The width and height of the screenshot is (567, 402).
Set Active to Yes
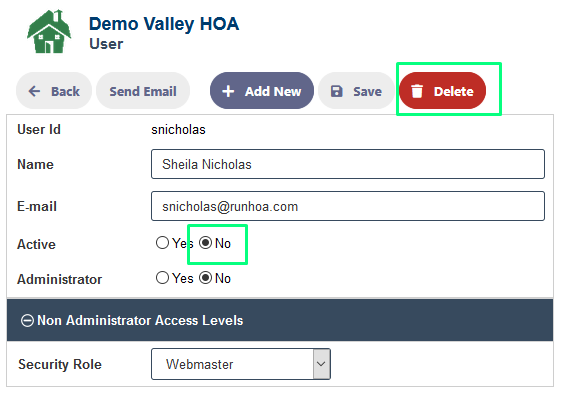click(162, 243)
